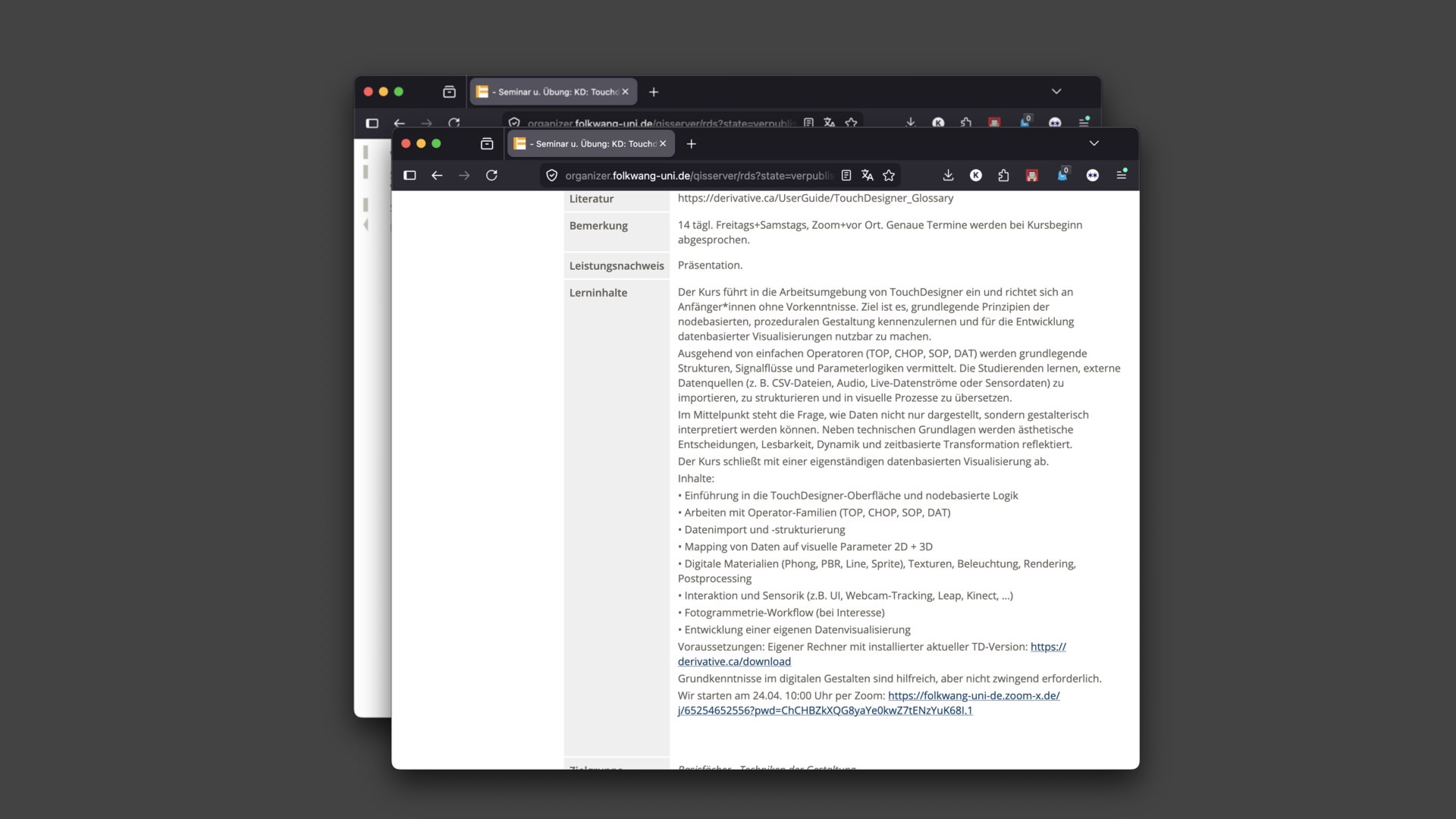
Task: Focus the organizer.folkwang-uni.de address field
Action: pos(699,175)
